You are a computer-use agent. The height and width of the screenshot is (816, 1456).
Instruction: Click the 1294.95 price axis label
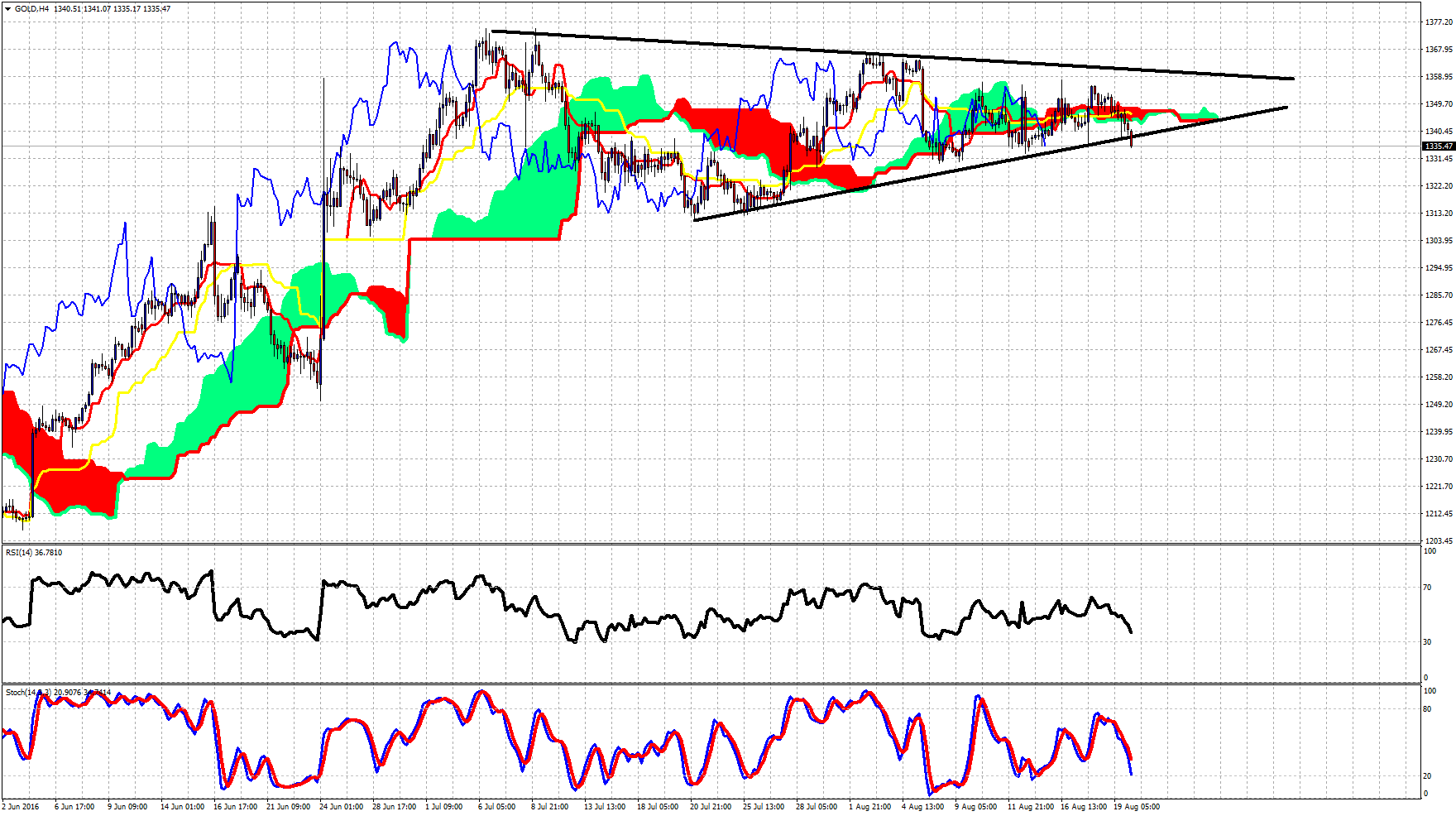point(1439,268)
